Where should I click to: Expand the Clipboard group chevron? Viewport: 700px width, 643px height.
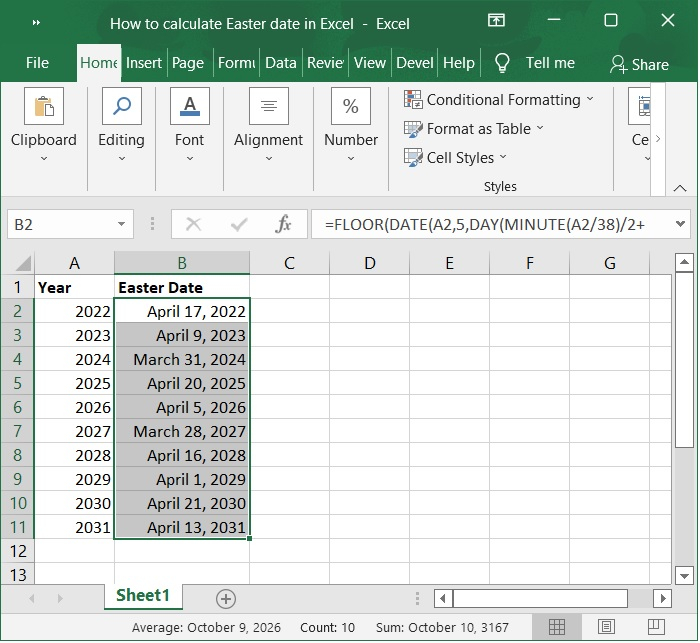point(44,159)
